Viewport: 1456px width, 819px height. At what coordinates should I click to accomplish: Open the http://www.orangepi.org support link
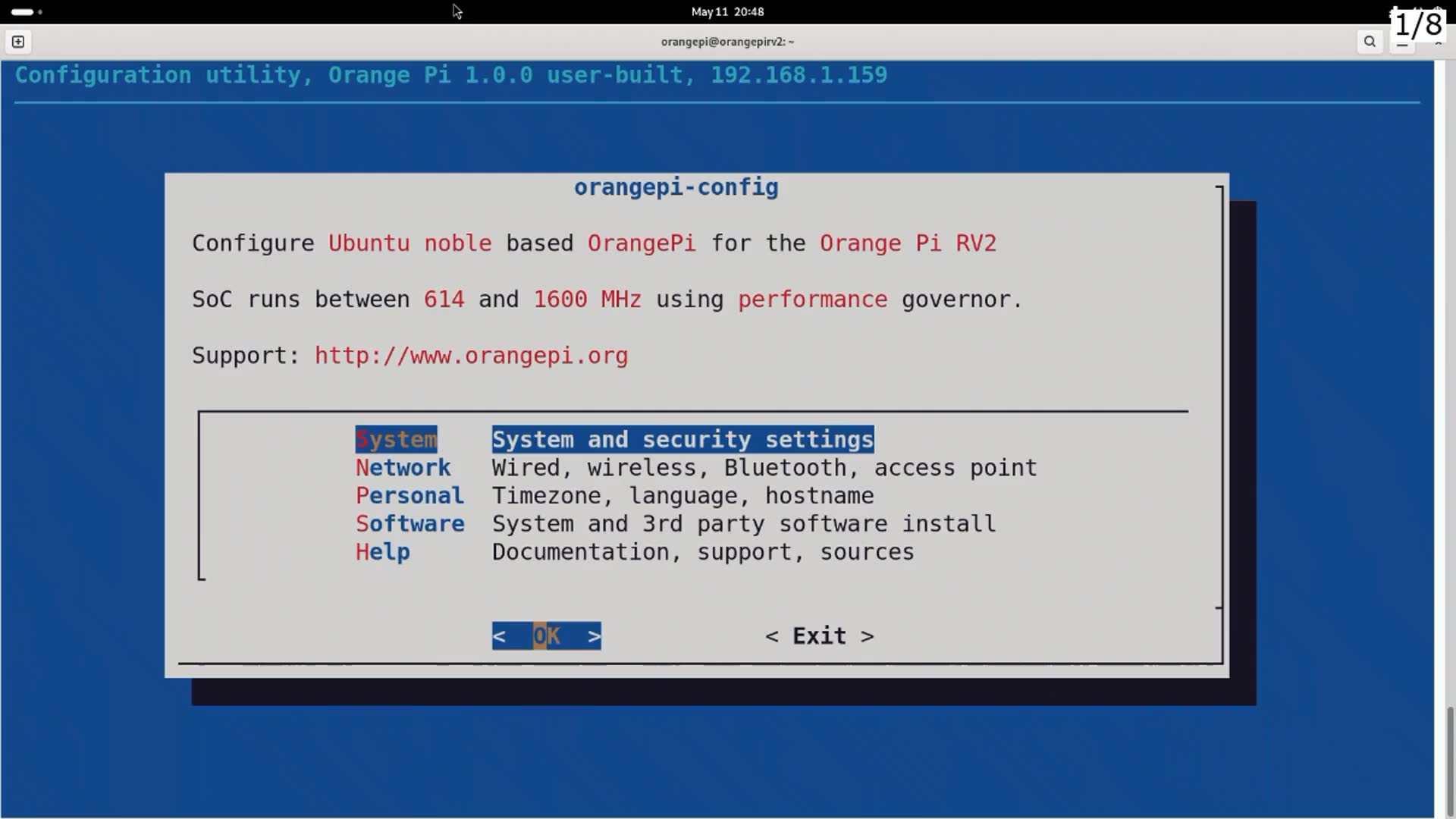[x=471, y=355]
